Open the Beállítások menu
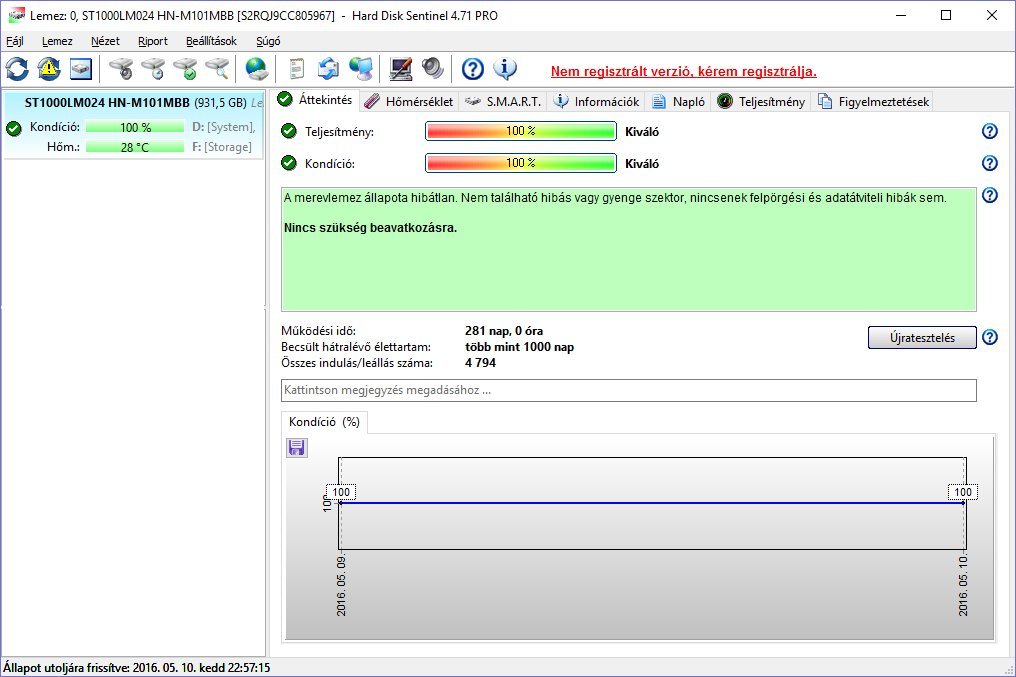 click(211, 41)
